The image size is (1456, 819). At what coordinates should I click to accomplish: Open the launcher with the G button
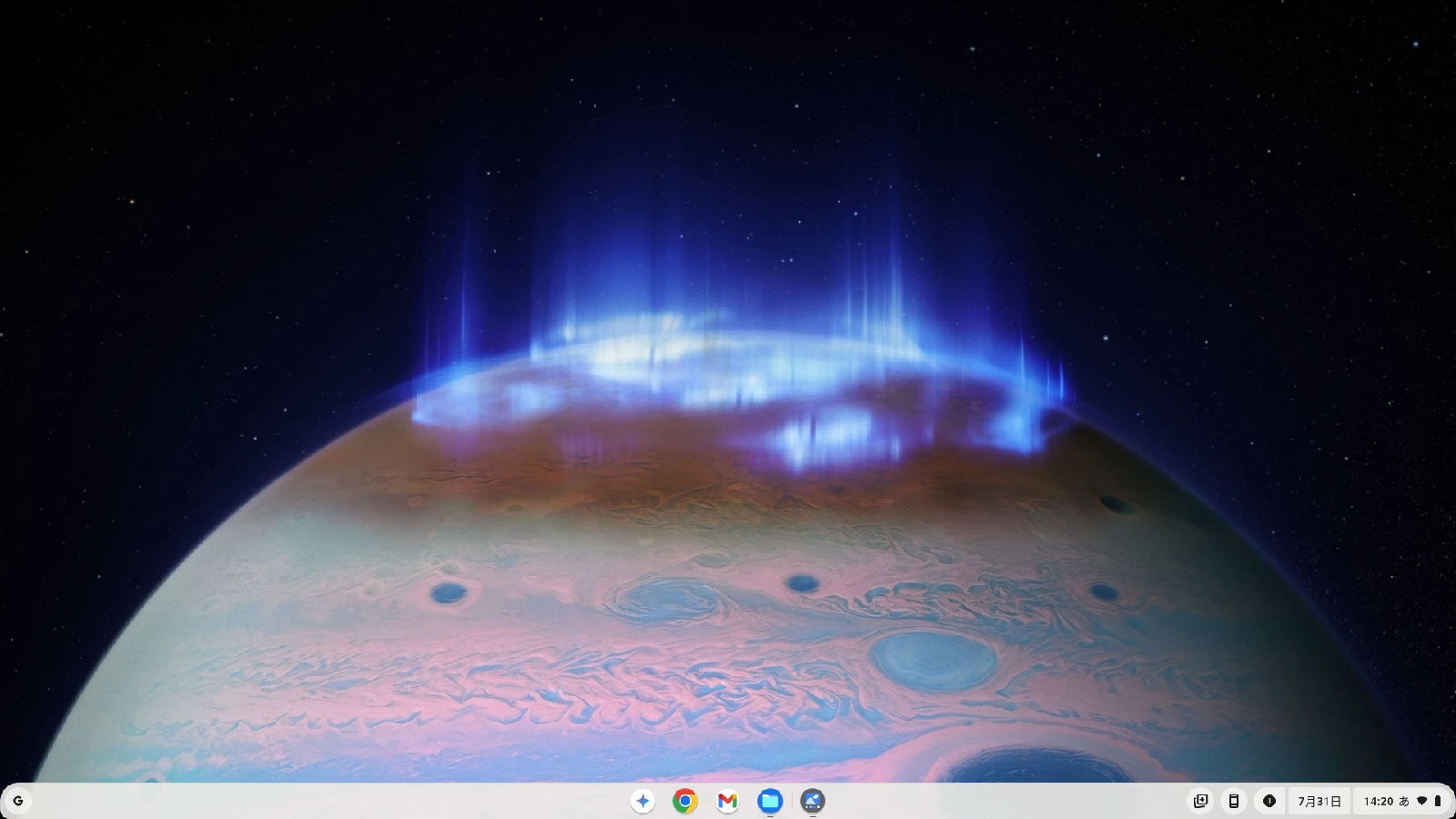tap(18, 801)
